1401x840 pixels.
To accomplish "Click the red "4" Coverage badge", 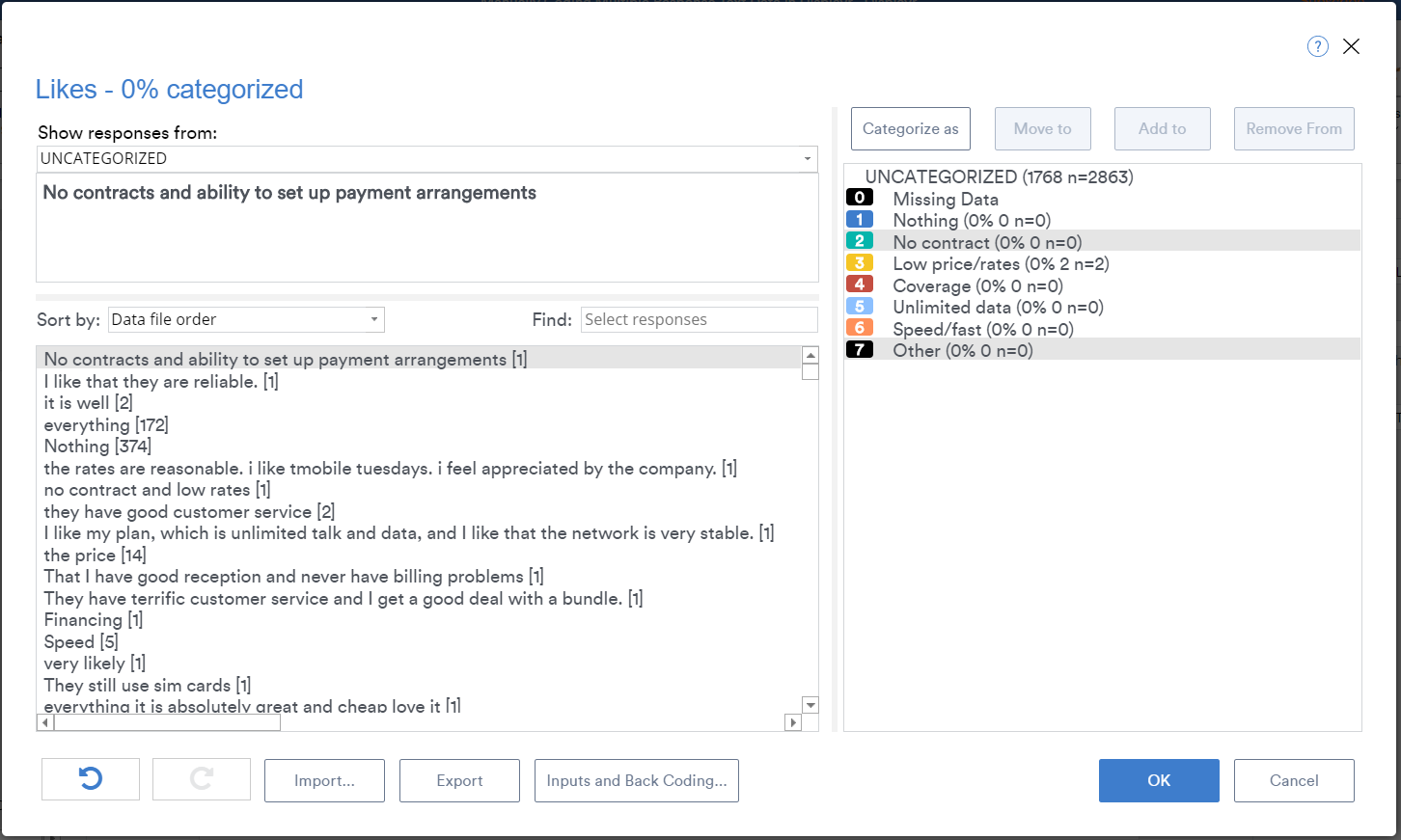I will pyautogui.click(x=860, y=284).
